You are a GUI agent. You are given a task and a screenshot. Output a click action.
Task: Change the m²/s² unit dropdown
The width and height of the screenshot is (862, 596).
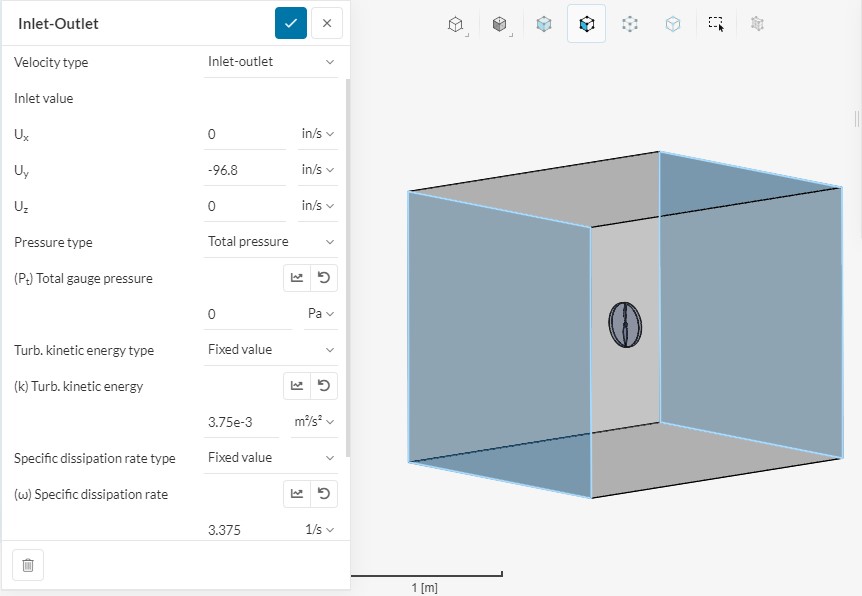tap(314, 422)
